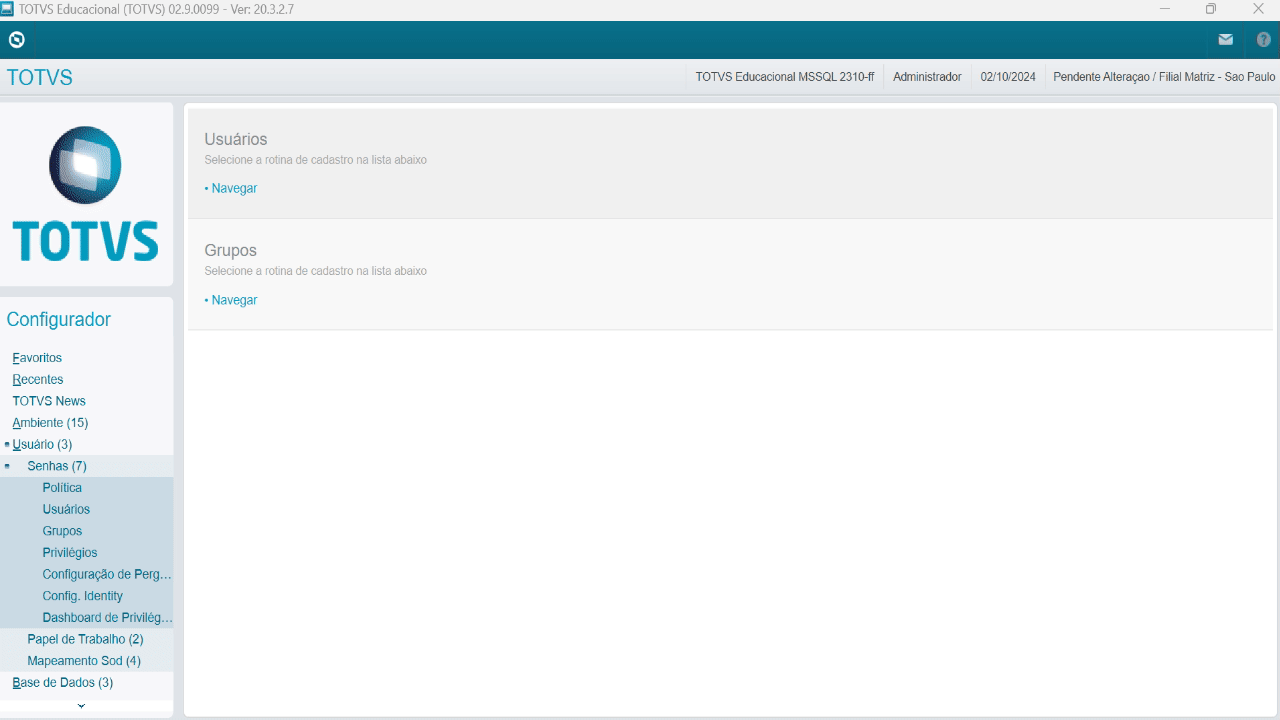Click the 02/10/2024 date in the header
This screenshot has width=1280, height=720.
pyautogui.click(x=1008, y=77)
